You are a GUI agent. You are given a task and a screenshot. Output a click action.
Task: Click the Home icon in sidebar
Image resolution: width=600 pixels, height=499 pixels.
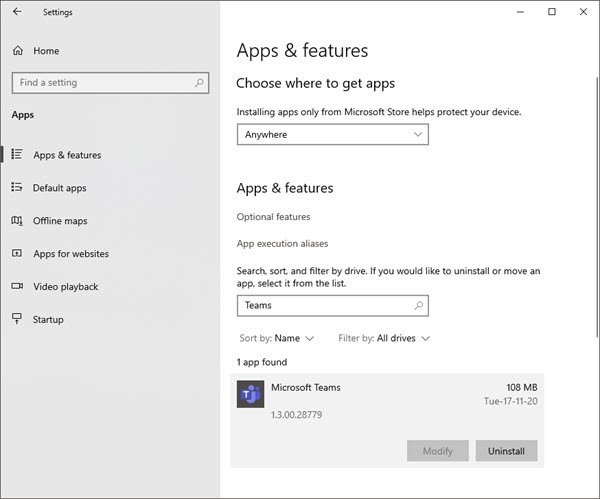(x=17, y=51)
